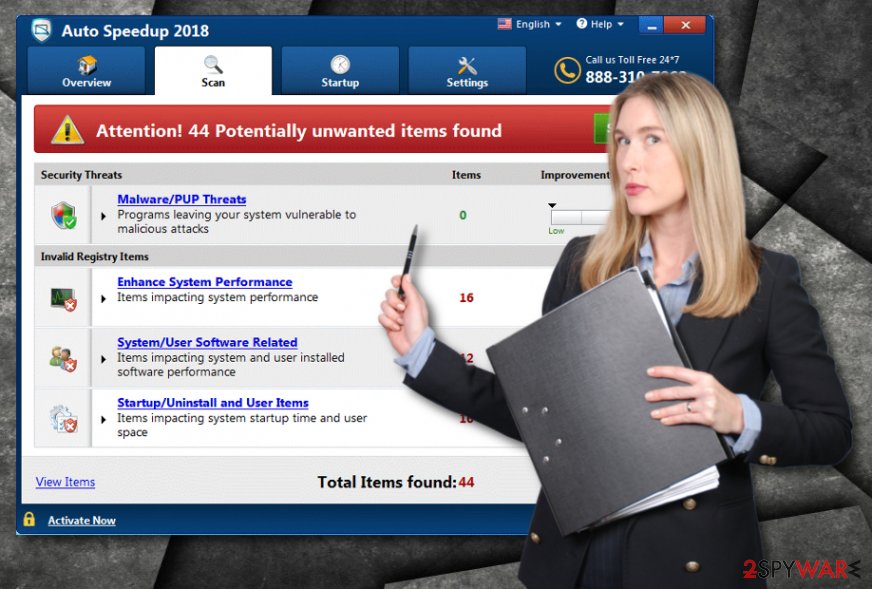Viewport: 872px width, 589px height.
Task: Click the Enhance System Performance monitor icon
Action: tap(64, 299)
